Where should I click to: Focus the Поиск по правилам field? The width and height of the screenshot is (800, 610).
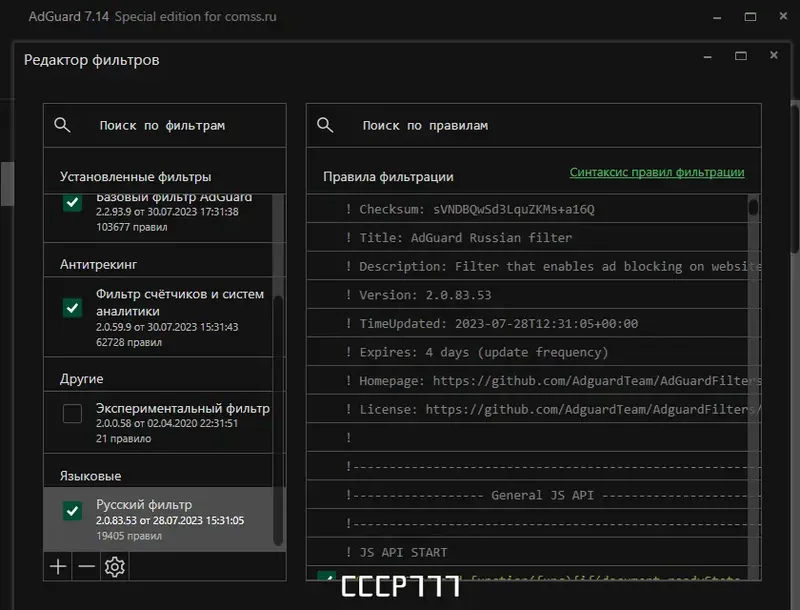point(534,125)
